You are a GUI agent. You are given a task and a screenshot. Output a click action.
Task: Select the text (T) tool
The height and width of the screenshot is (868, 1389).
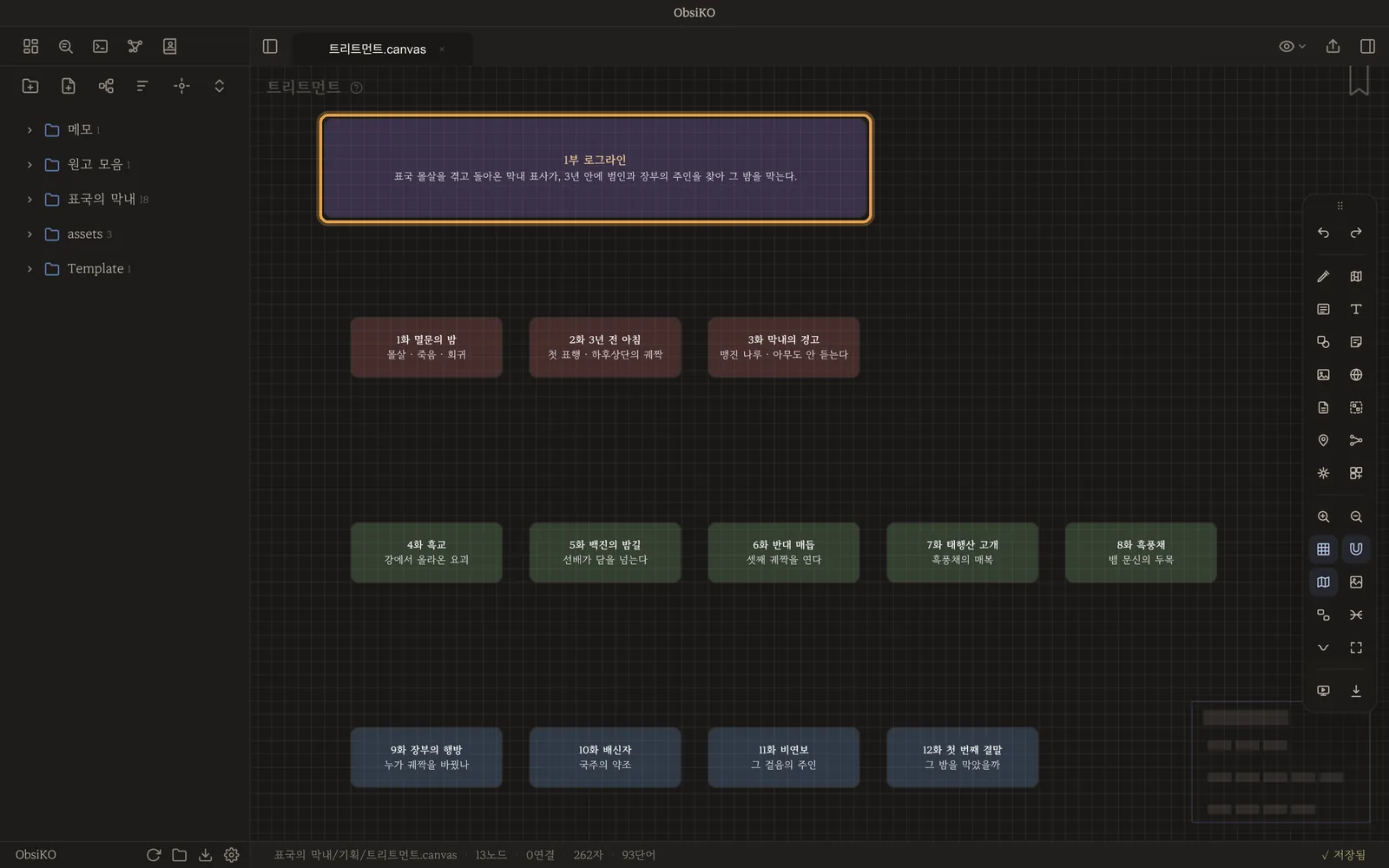tap(1356, 309)
